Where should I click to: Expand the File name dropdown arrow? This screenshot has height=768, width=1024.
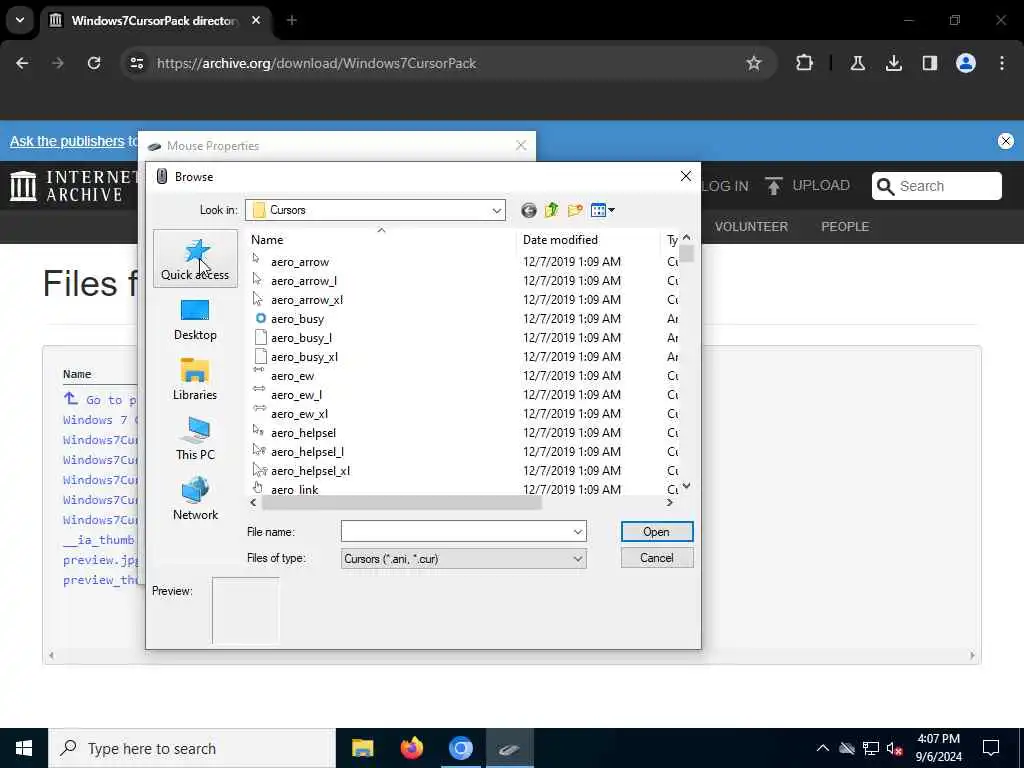pyautogui.click(x=577, y=532)
